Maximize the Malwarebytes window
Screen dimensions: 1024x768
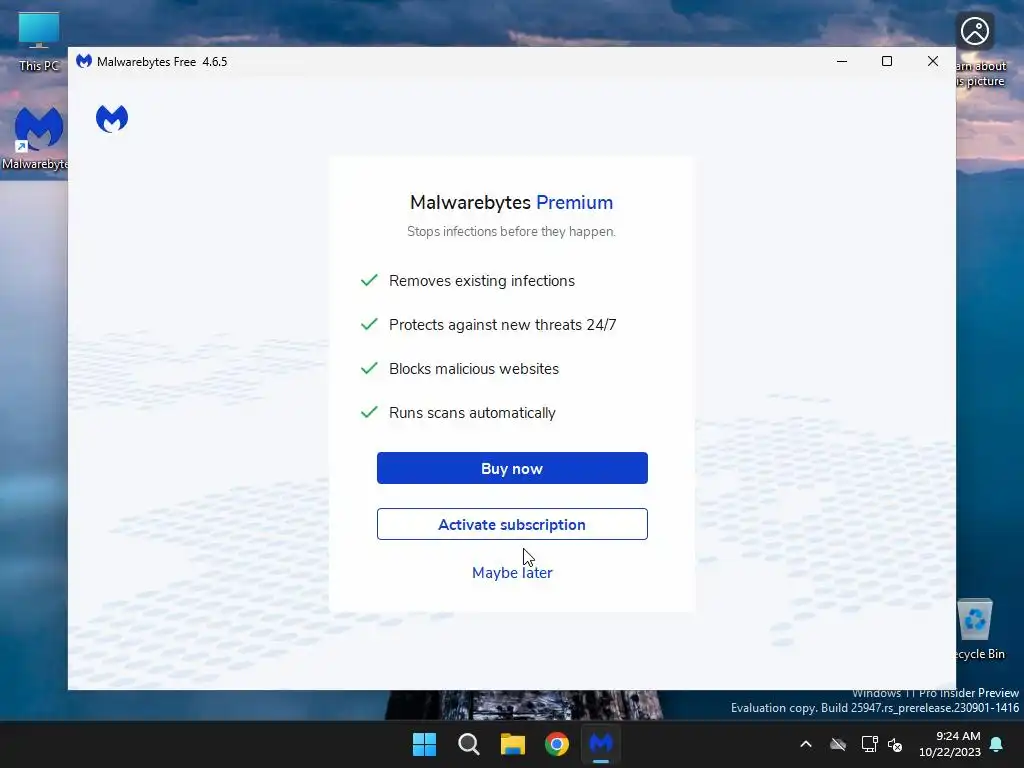click(887, 61)
